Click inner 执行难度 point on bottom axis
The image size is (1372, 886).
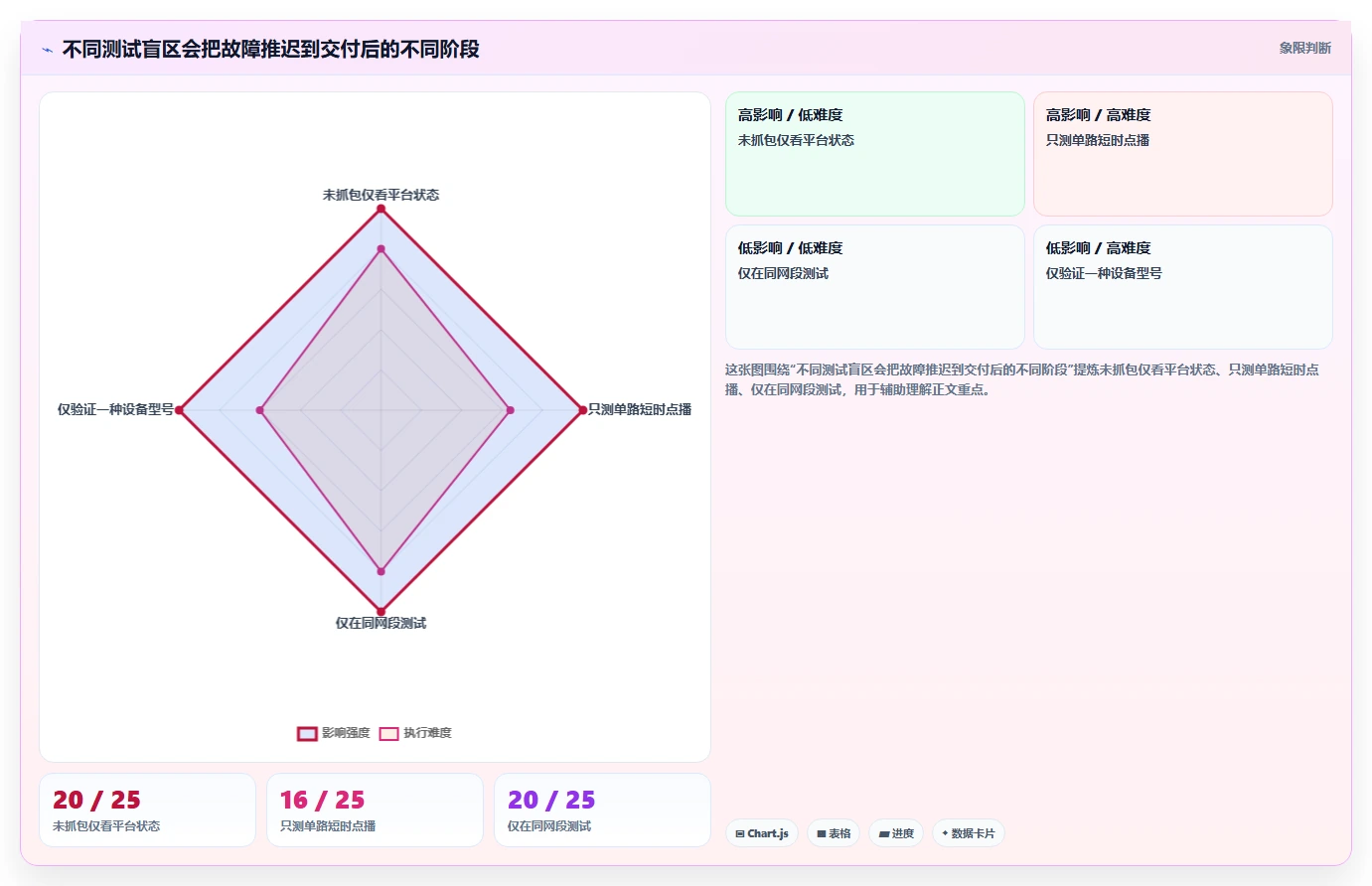pos(381,571)
